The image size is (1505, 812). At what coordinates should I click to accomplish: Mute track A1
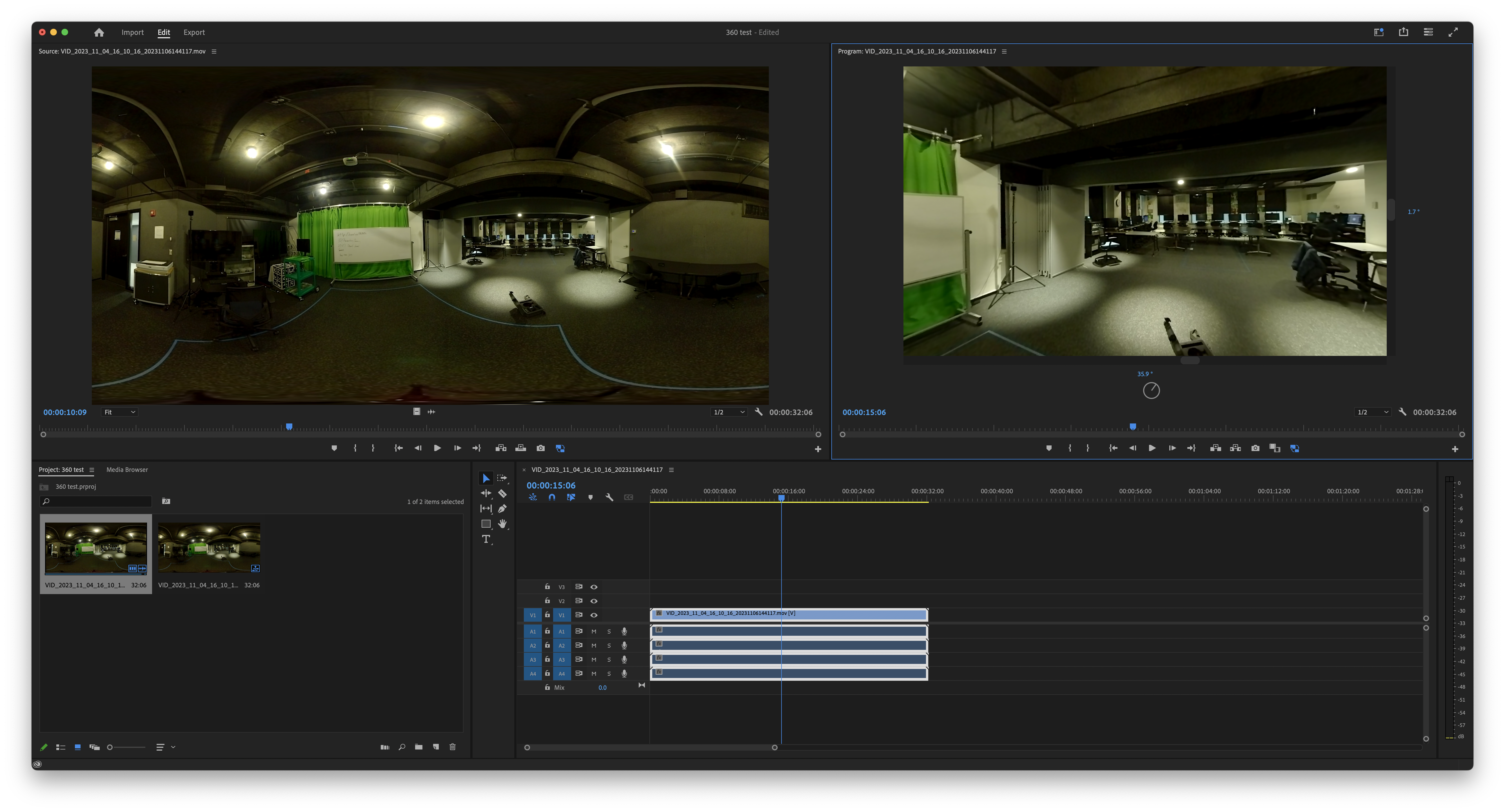pos(594,632)
